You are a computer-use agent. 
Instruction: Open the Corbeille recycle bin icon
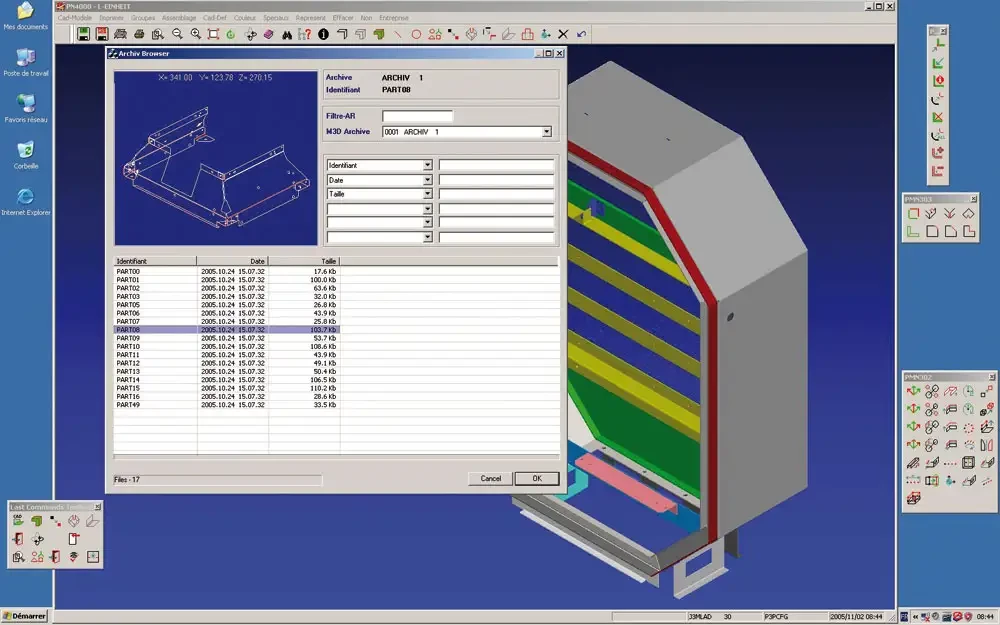click(x=26, y=155)
